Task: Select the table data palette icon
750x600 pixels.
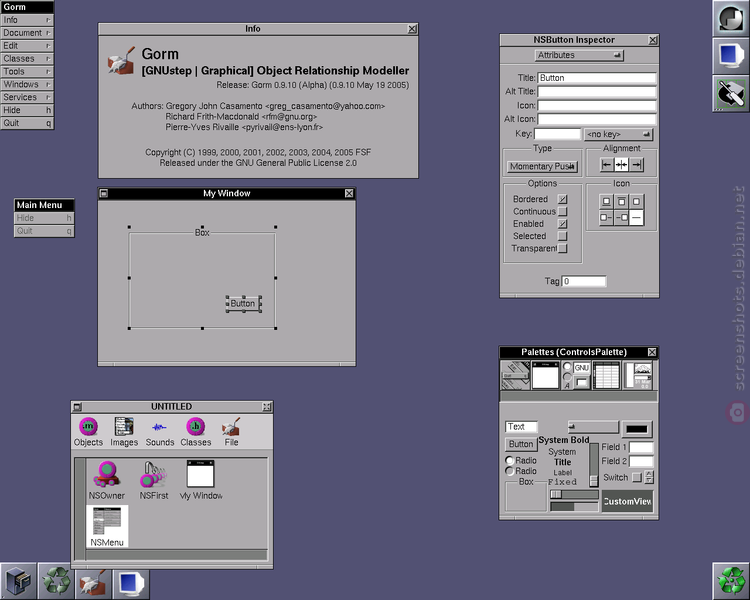Action: pos(606,375)
